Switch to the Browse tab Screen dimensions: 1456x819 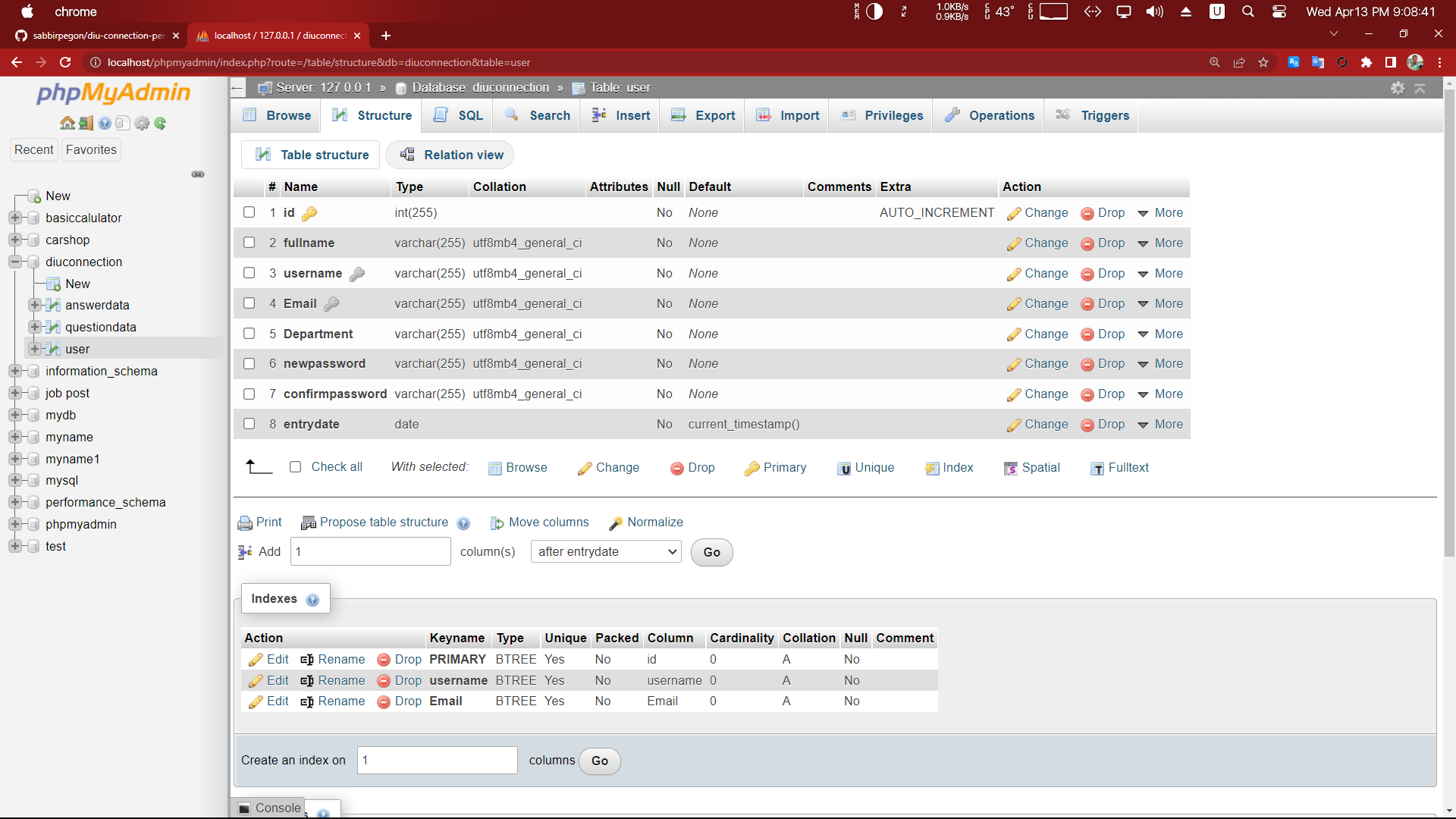(277, 115)
